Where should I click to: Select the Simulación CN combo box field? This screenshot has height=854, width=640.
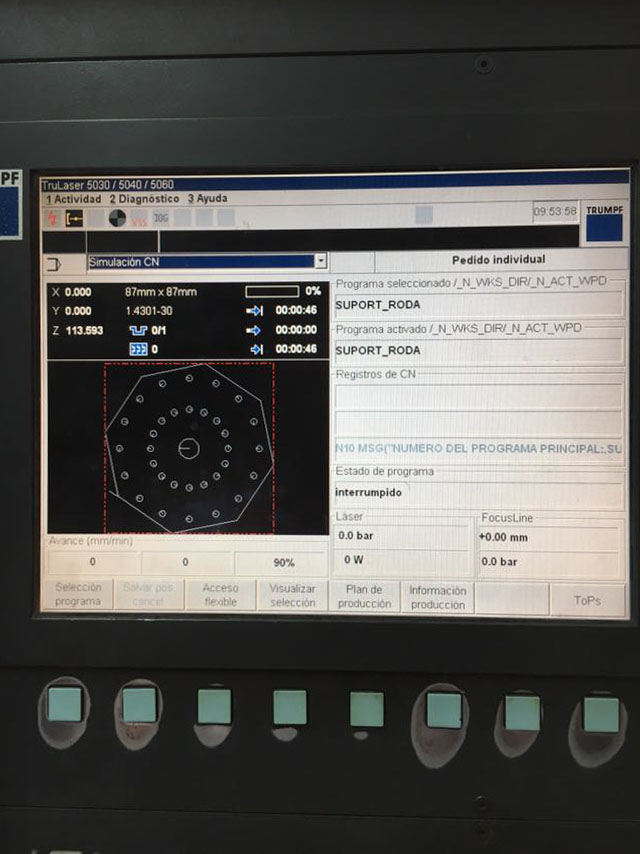[207, 261]
